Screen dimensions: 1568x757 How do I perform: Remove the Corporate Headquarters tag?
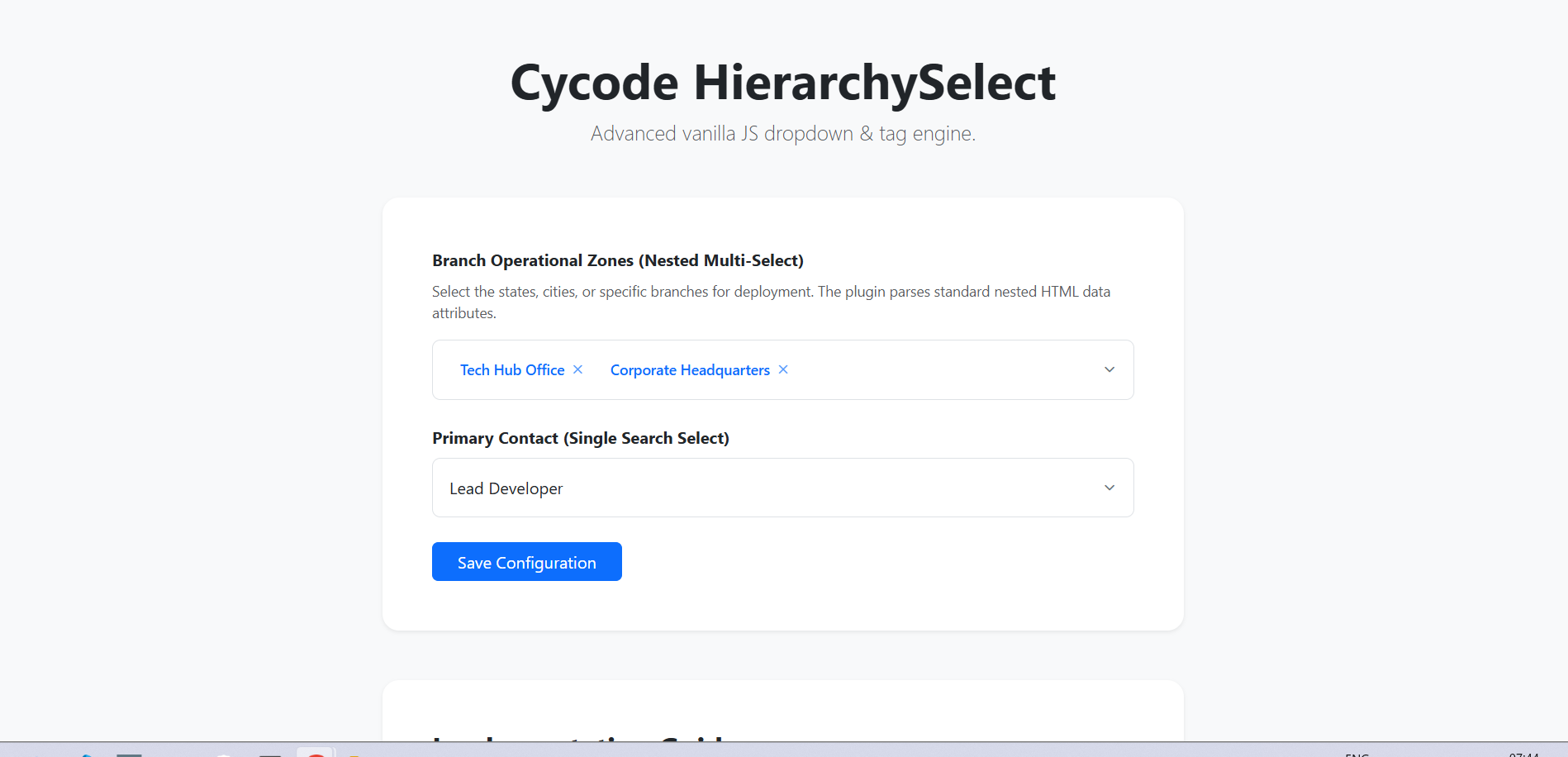pos(783,369)
